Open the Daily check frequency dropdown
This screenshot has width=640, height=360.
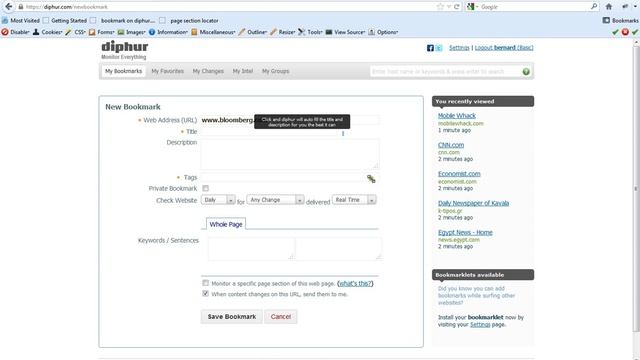218,200
